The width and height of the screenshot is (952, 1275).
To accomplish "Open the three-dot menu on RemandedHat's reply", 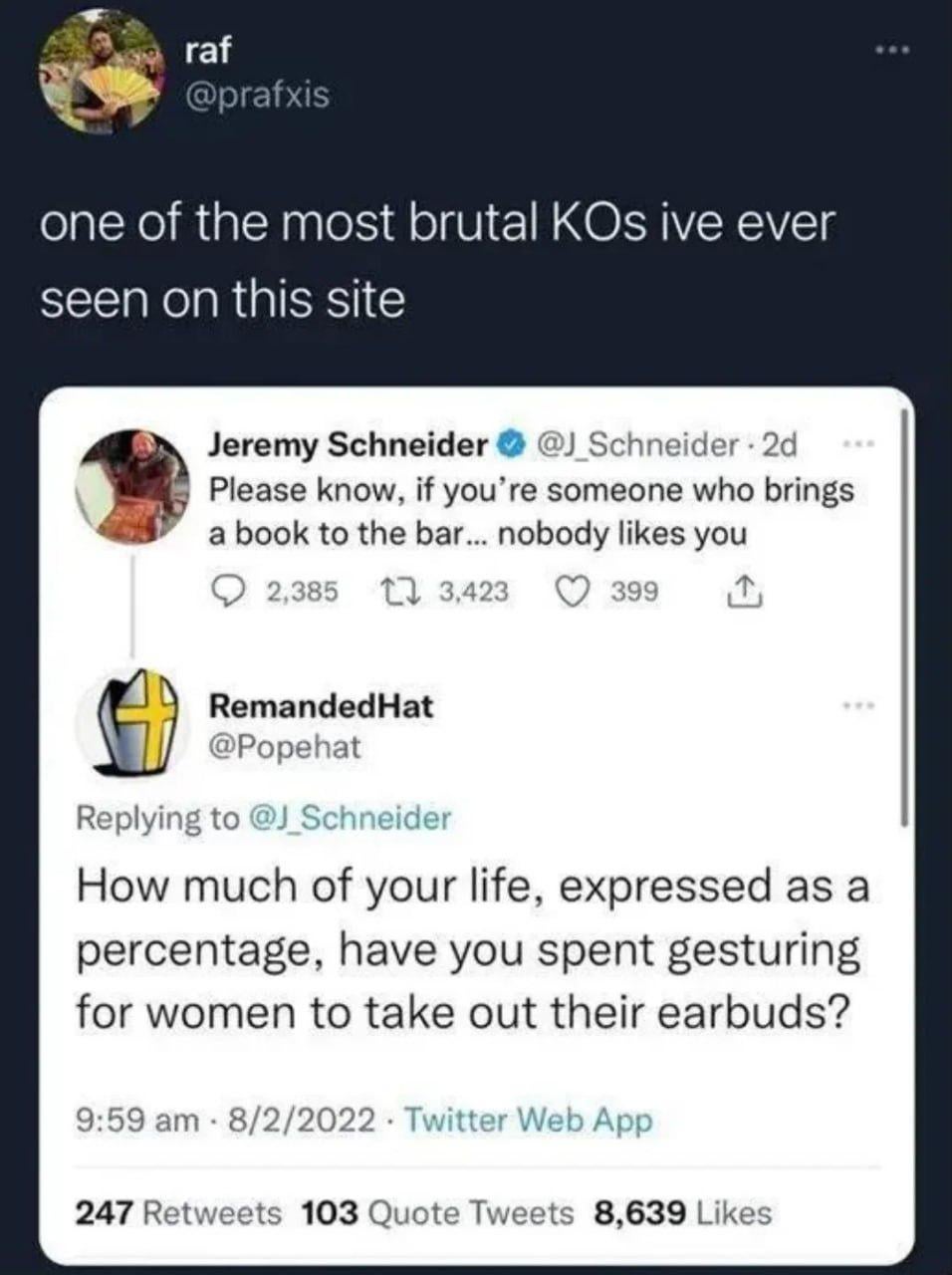I will pos(855,706).
